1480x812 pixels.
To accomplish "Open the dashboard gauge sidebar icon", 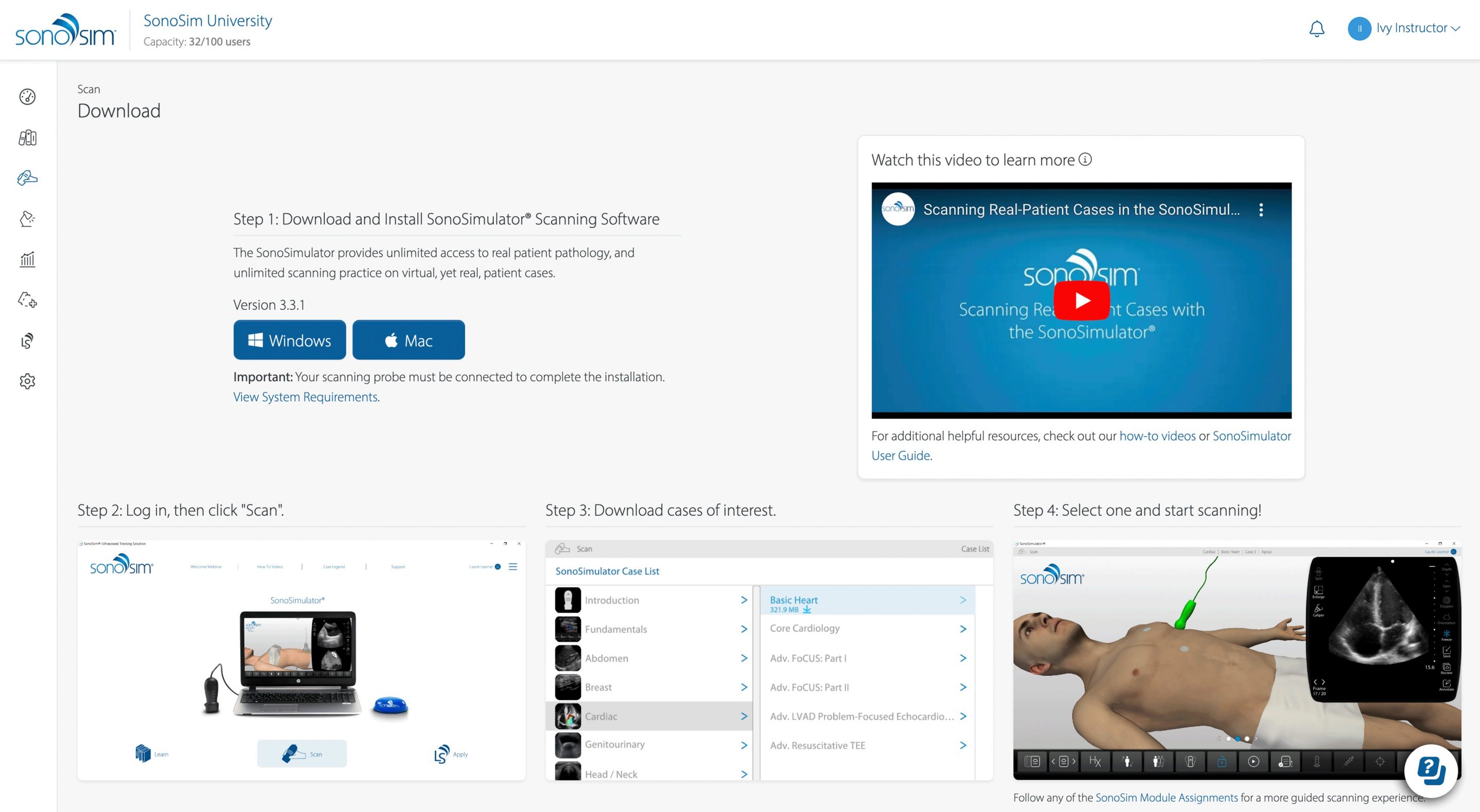I will (x=27, y=97).
